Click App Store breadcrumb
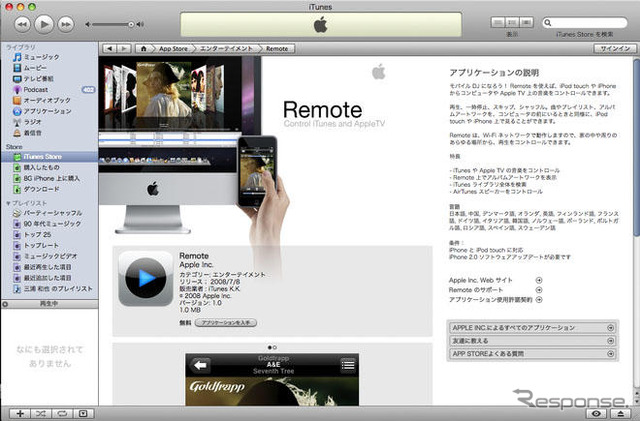640x421 pixels. click(173, 49)
